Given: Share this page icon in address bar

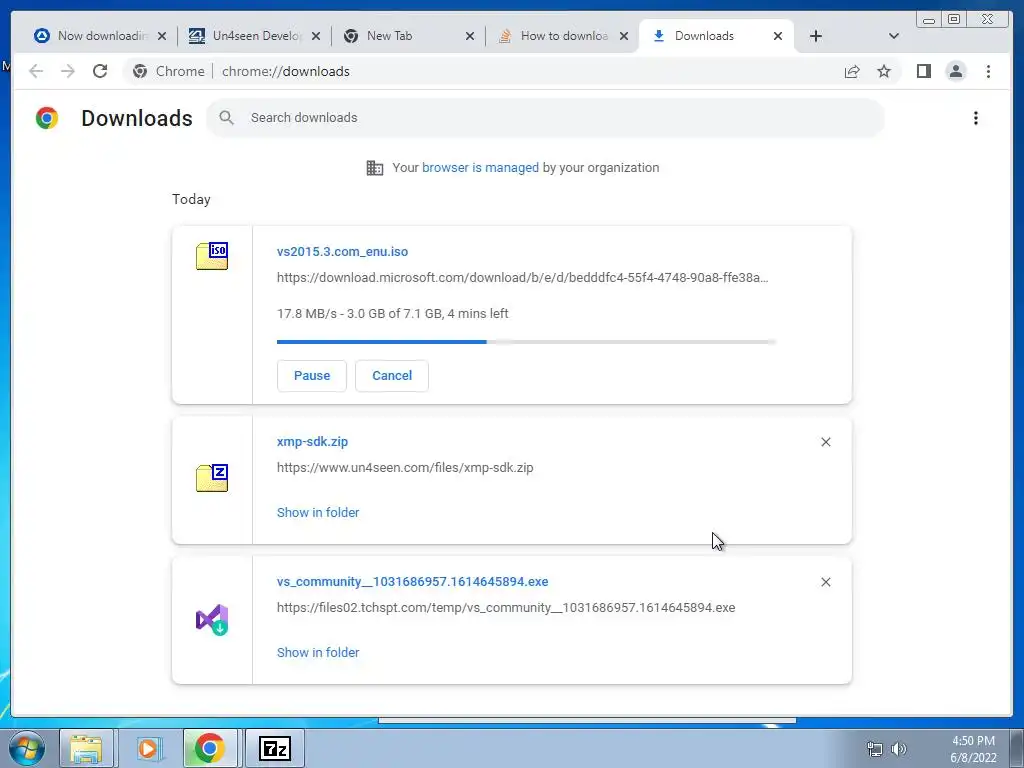Looking at the screenshot, I should click(852, 71).
